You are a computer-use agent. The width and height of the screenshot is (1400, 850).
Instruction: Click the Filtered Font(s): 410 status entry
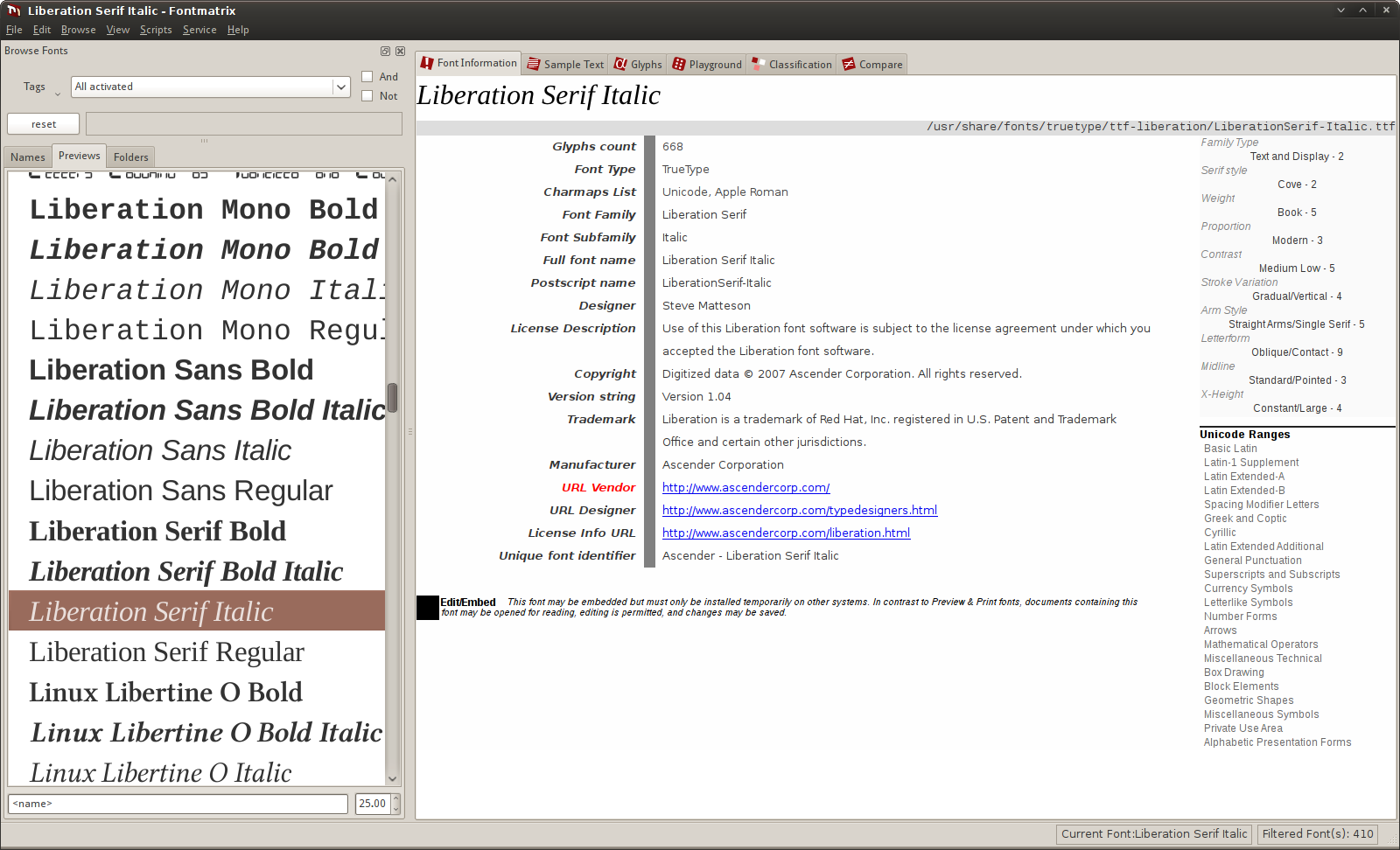click(x=1318, y=834)
